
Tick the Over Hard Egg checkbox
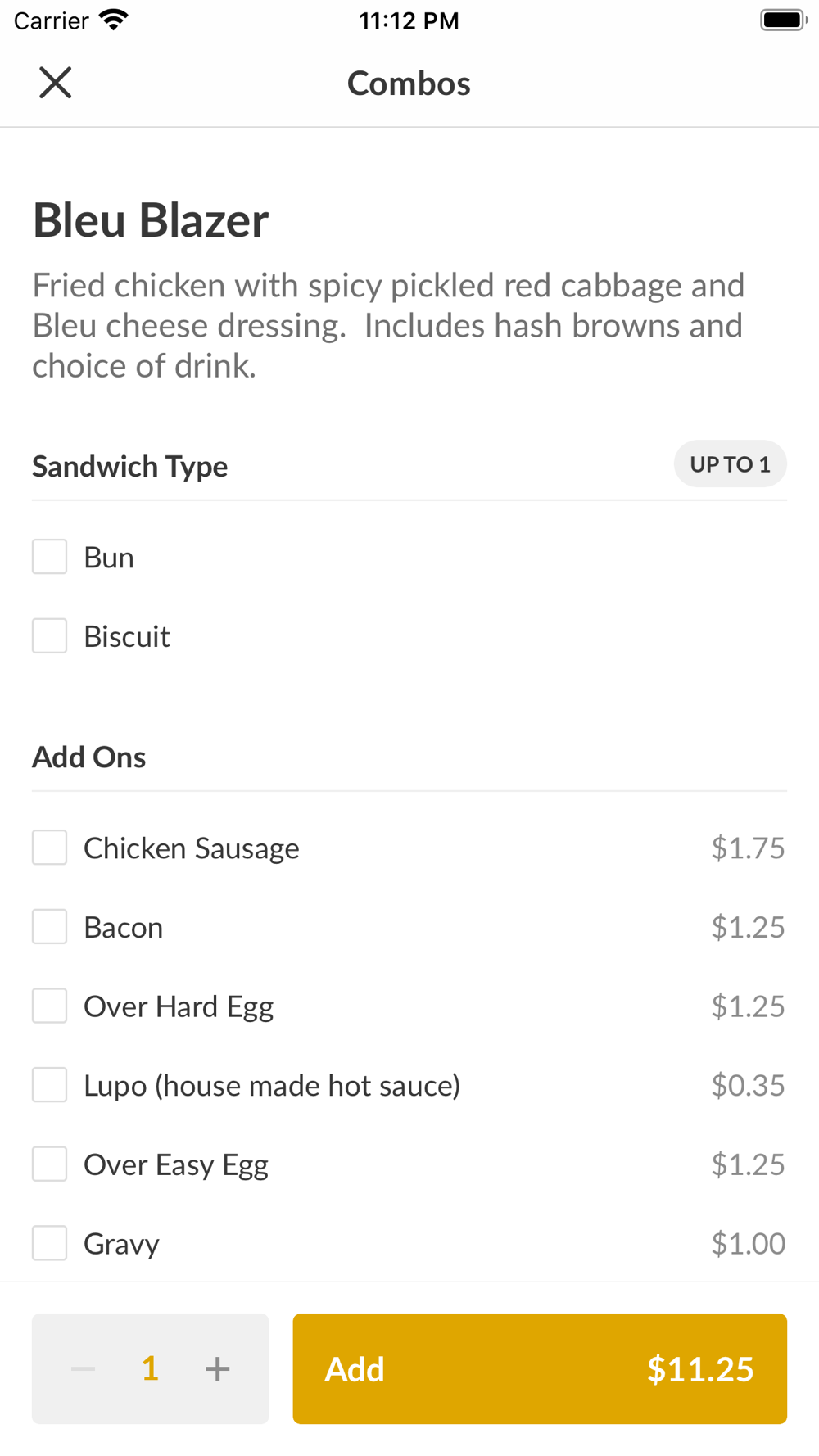[x=50, y=1006]
